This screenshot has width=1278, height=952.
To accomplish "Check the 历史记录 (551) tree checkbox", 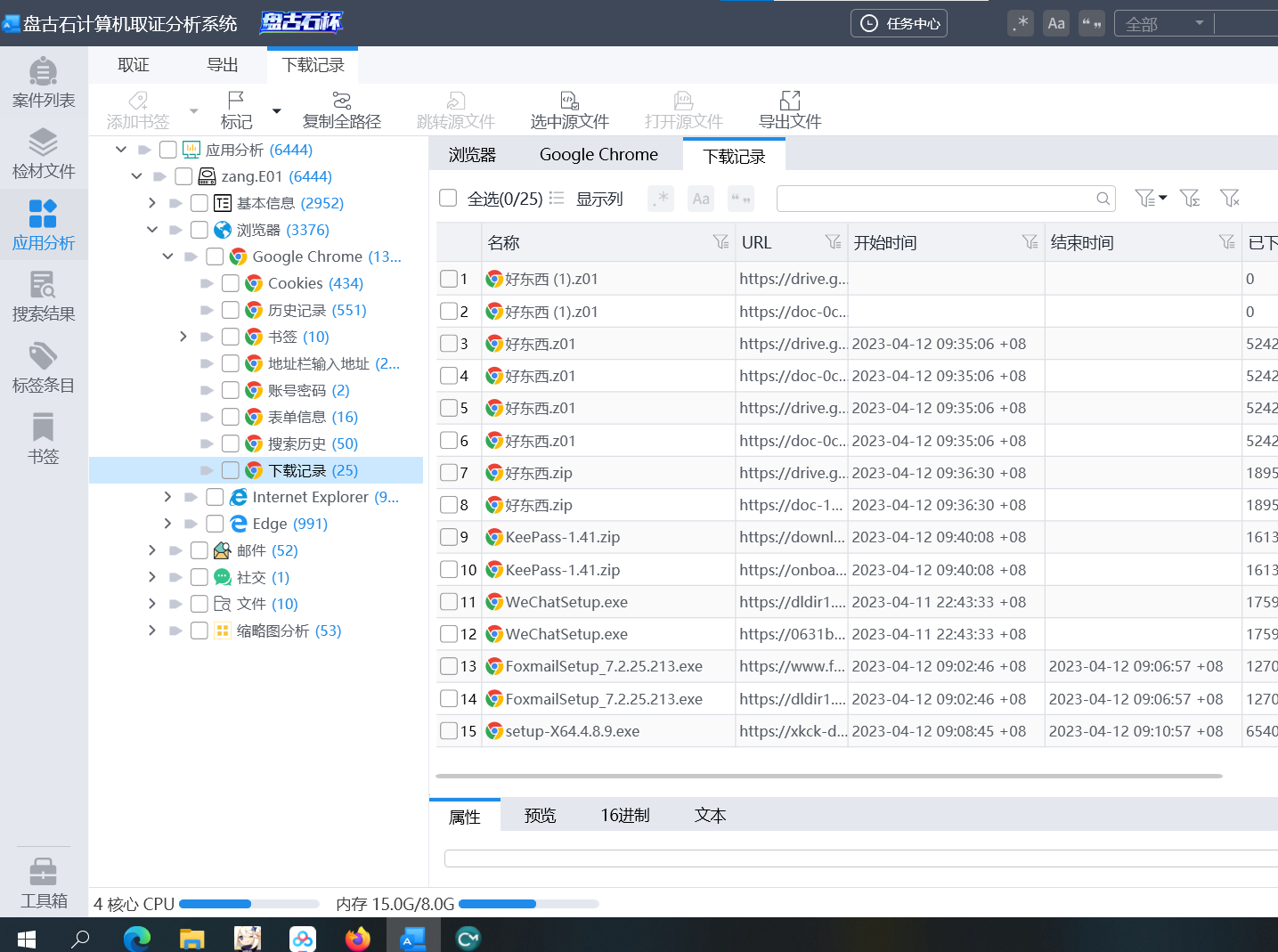I will click(231, 310).
